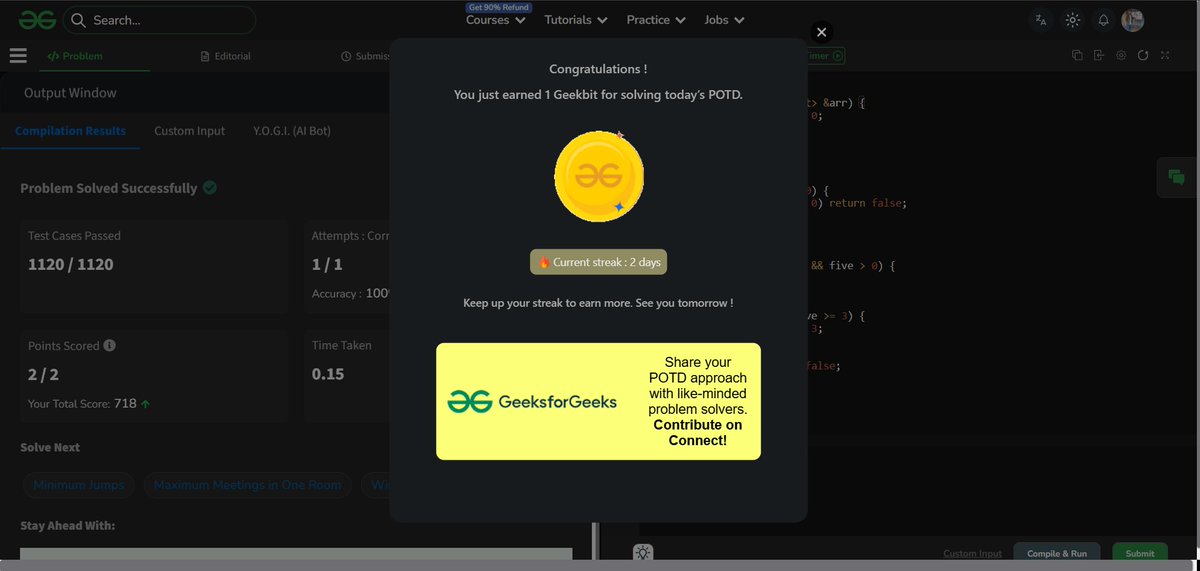
Task: Click the Submit button
Action: (x=1140, y=553)
